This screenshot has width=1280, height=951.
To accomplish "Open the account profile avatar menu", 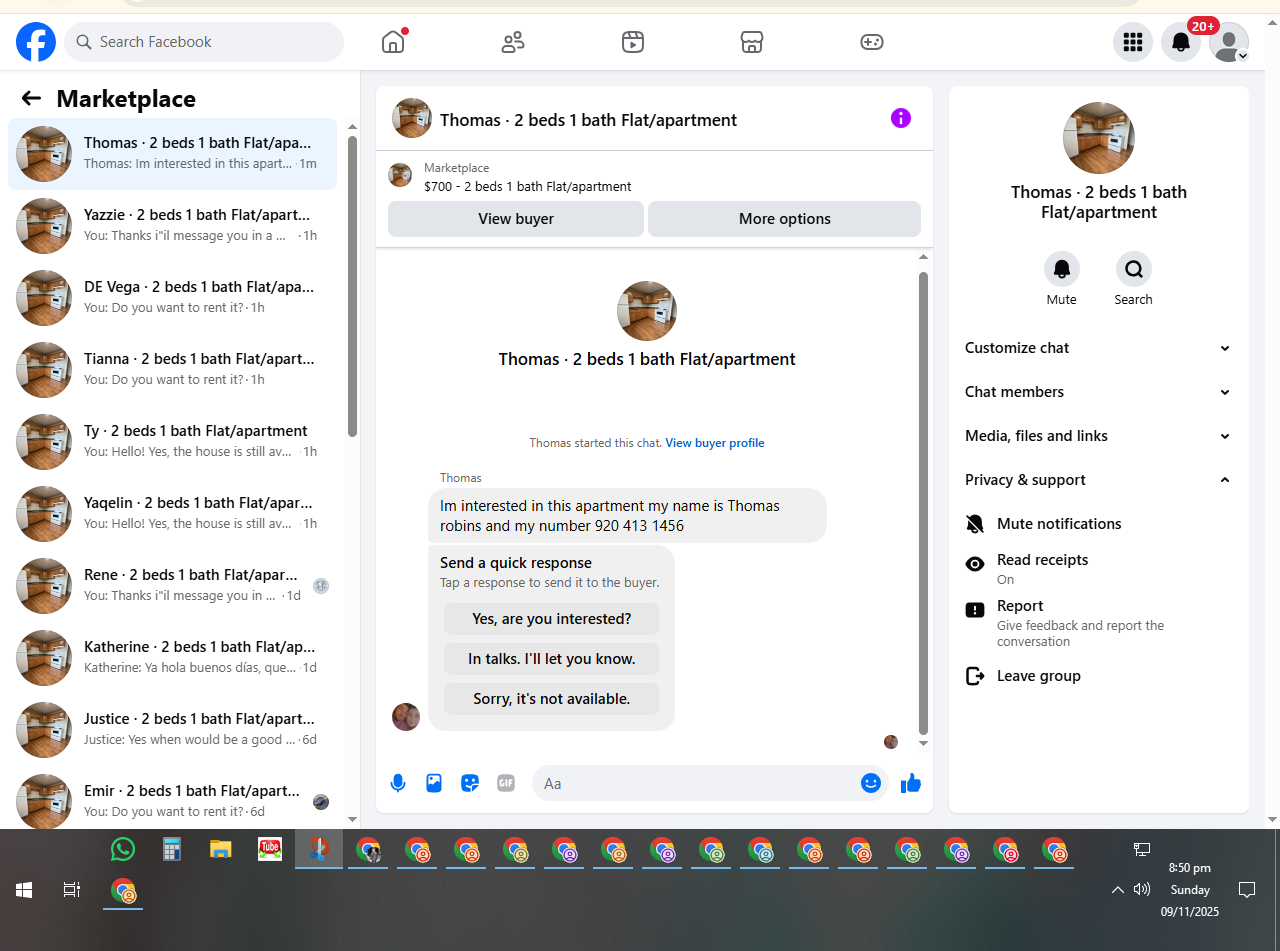I will [x=1229, y=42].
